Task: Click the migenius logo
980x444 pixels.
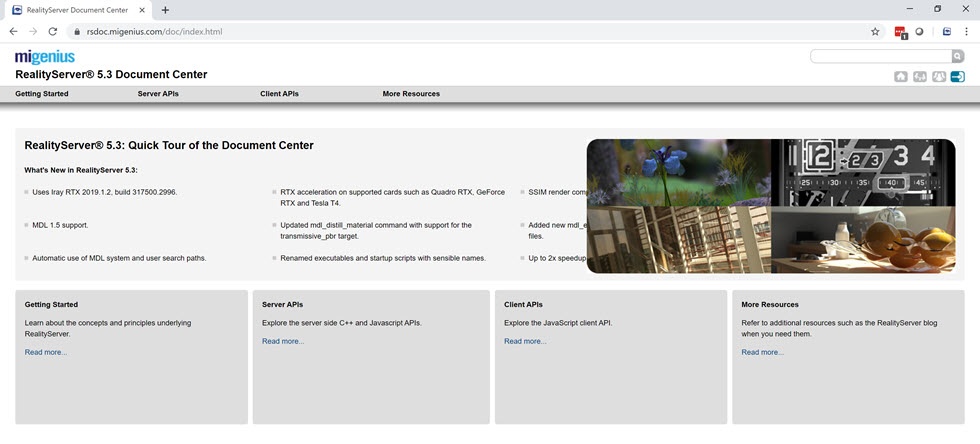Action: [x=45, y=57]
